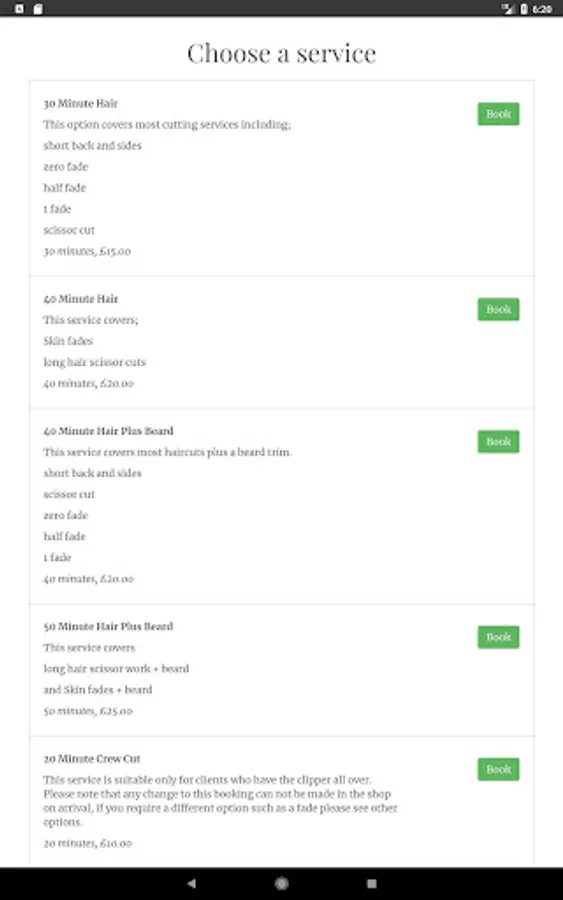Screen dimensions: 563x900
Task: Click the Choose a service heading
Action: click(x=281, y=53)
